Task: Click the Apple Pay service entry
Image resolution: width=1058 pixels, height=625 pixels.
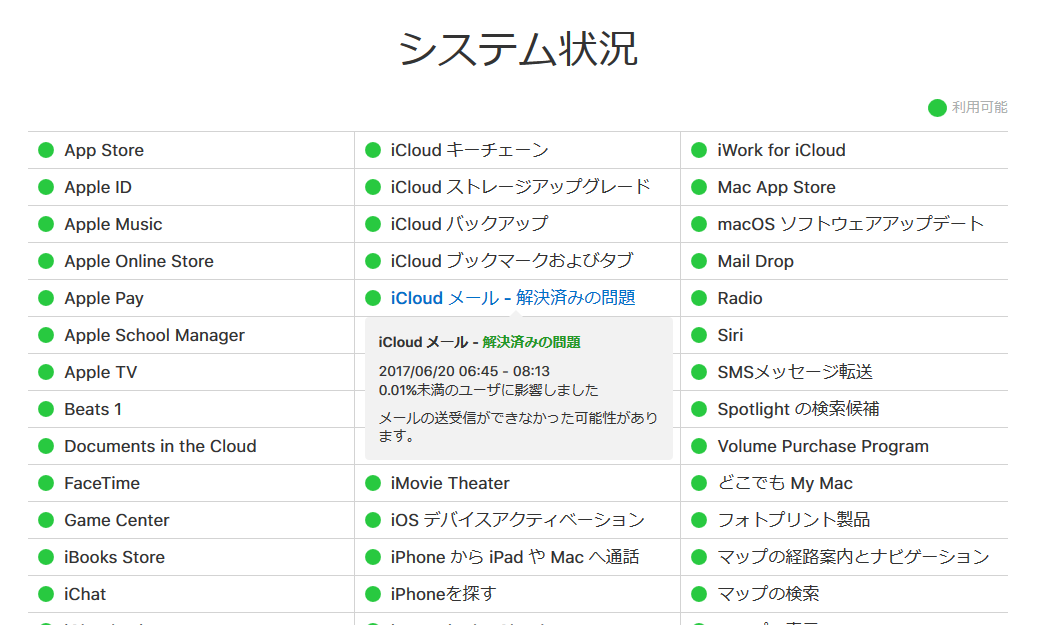Action: click(104, 298)
